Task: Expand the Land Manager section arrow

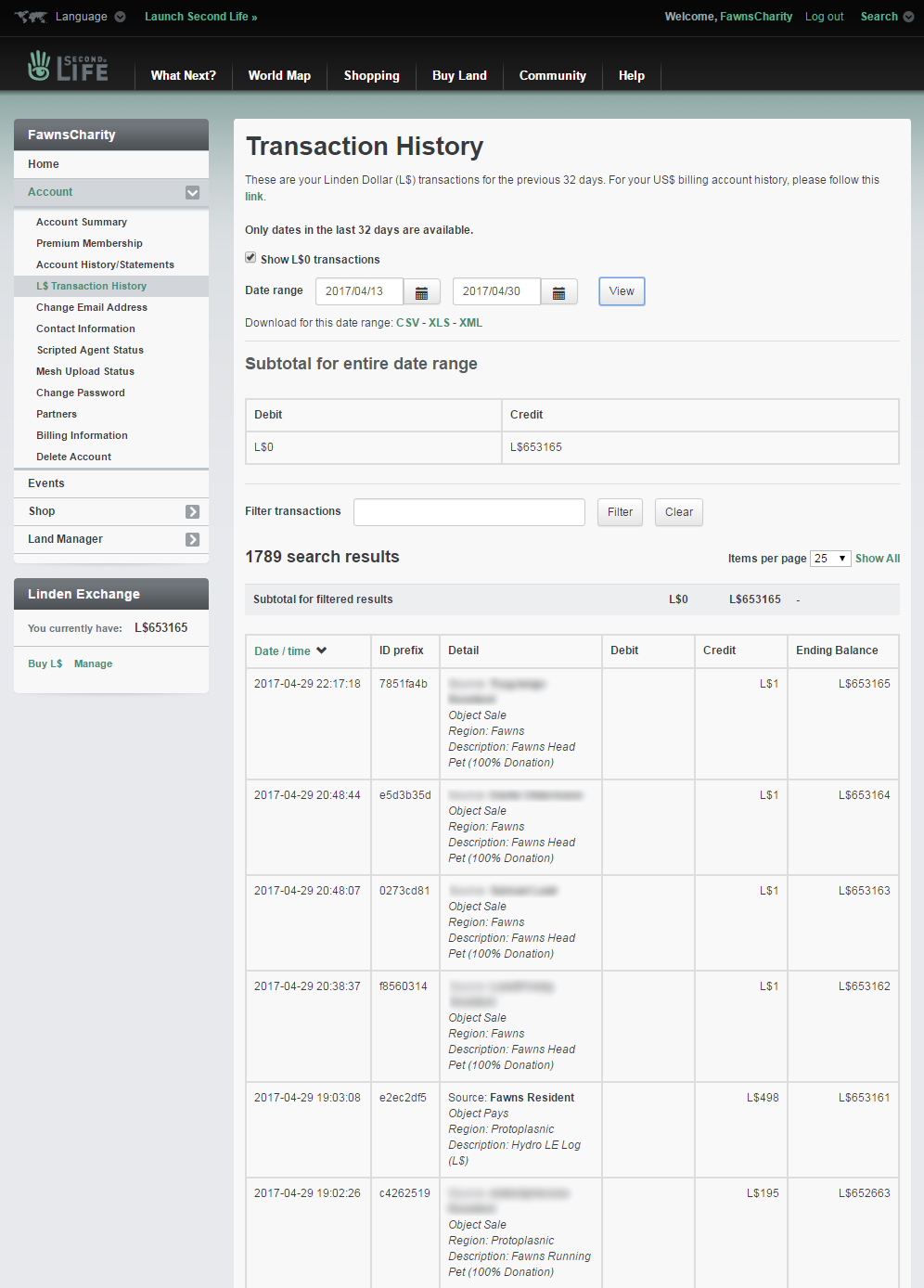Action: (192, 539)
